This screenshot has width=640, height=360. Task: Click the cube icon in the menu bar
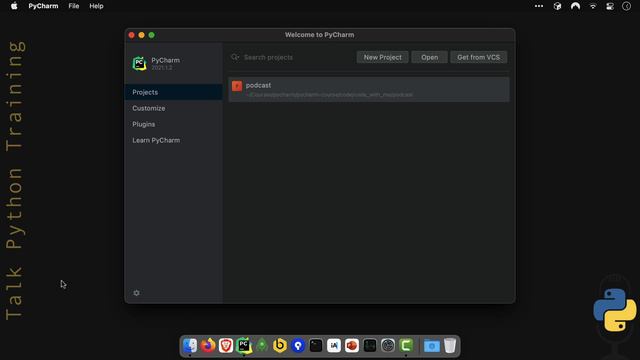[557, 6]
